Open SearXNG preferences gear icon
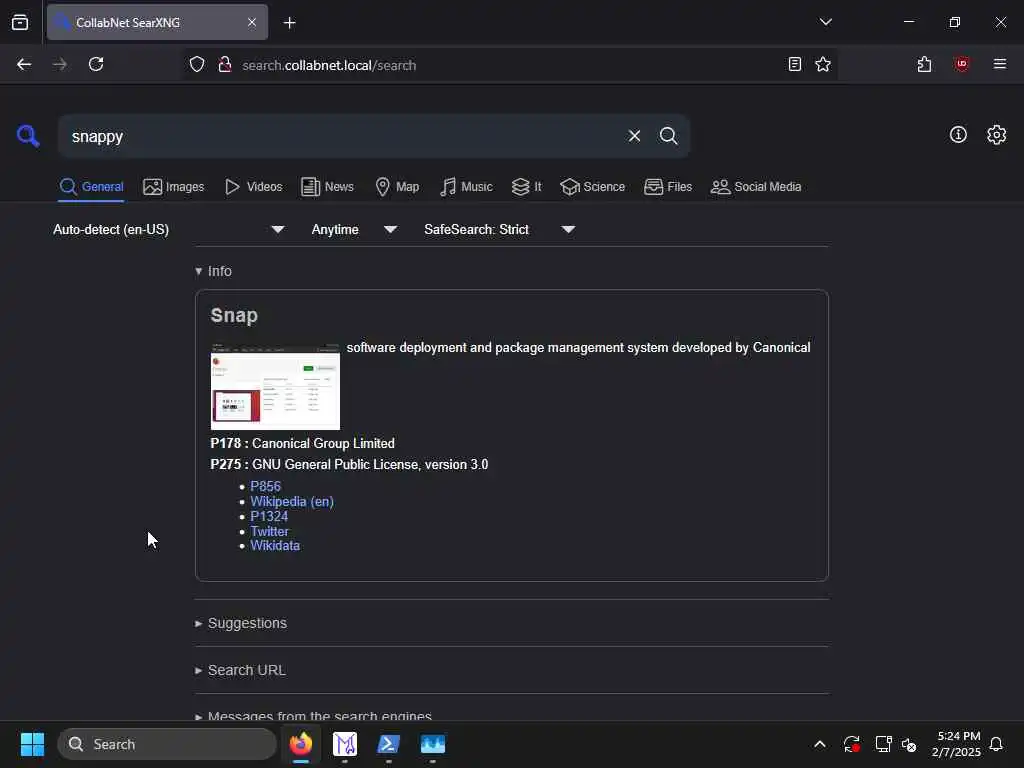The width and height of the screenshot is (1024, 768). 997,135
